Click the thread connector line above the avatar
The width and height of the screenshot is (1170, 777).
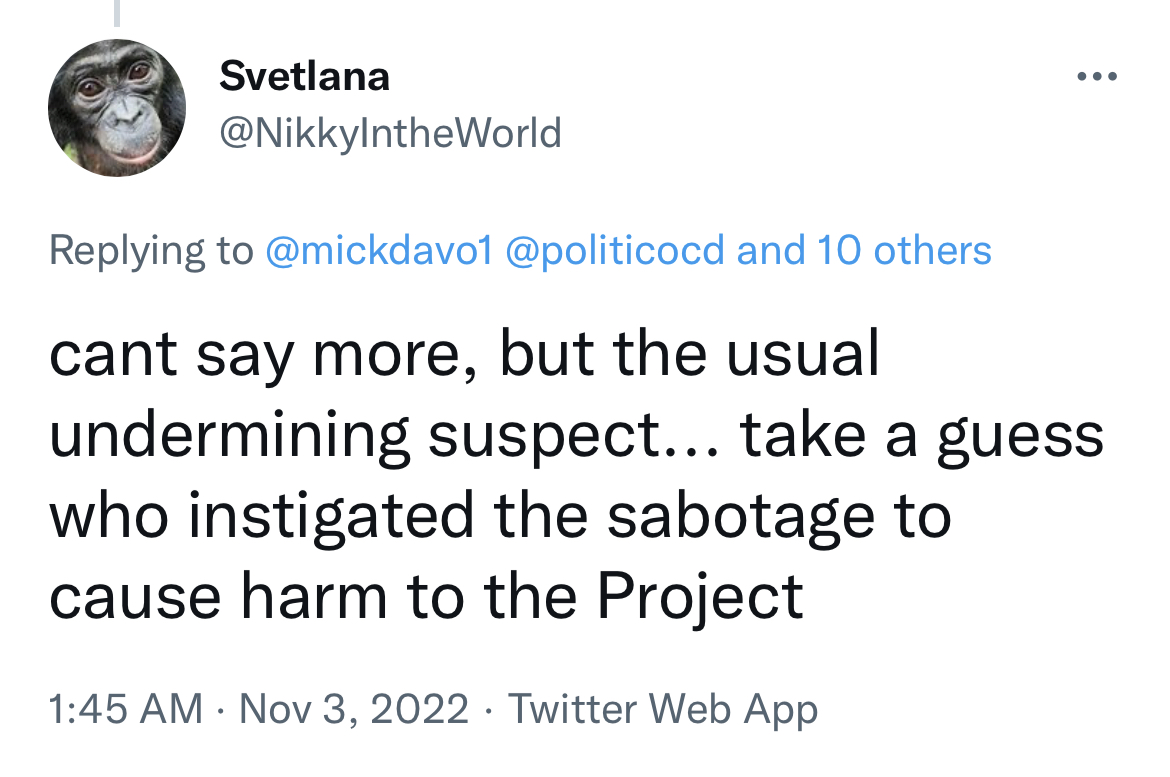(117, 13)
